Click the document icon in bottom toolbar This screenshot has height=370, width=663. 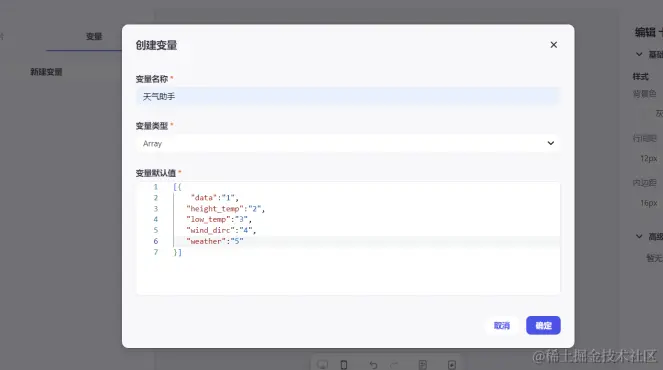(422, 365)
